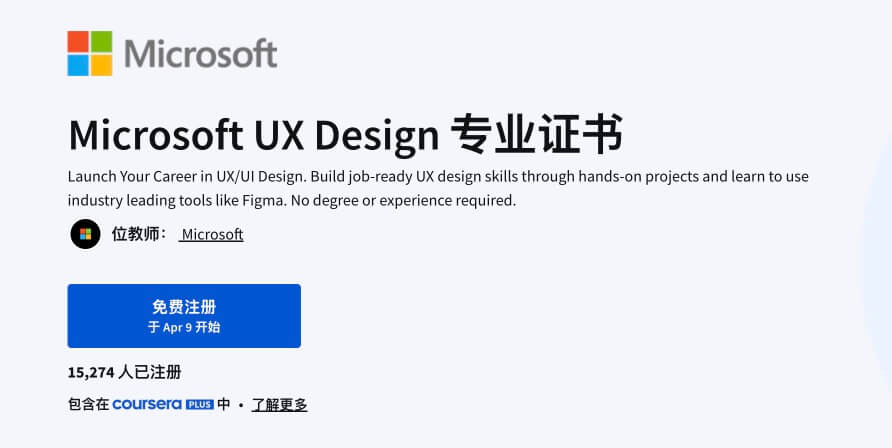Click the "Launch Your Career" description sentence
This screenshot has height=448, width=892.
coord(182,176)
